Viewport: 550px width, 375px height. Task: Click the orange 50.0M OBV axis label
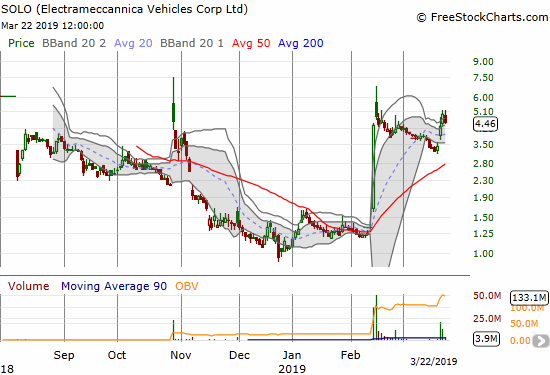524,323
